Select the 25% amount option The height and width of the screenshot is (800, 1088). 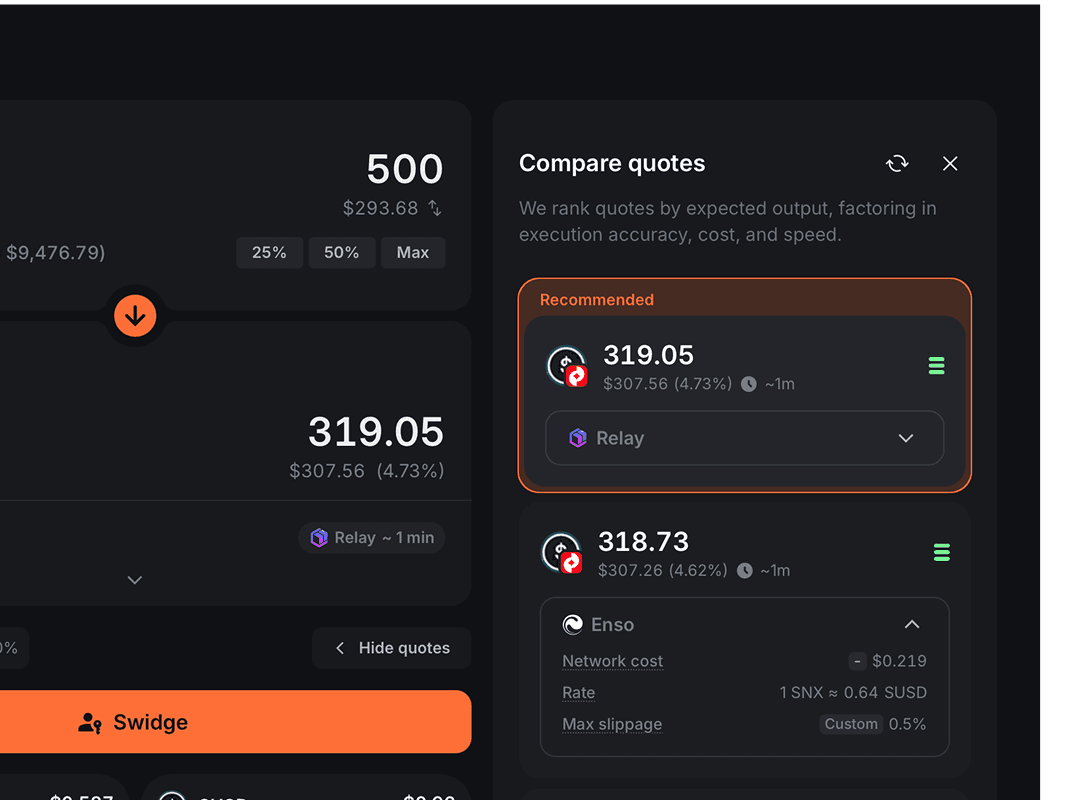tap(269, 252)
